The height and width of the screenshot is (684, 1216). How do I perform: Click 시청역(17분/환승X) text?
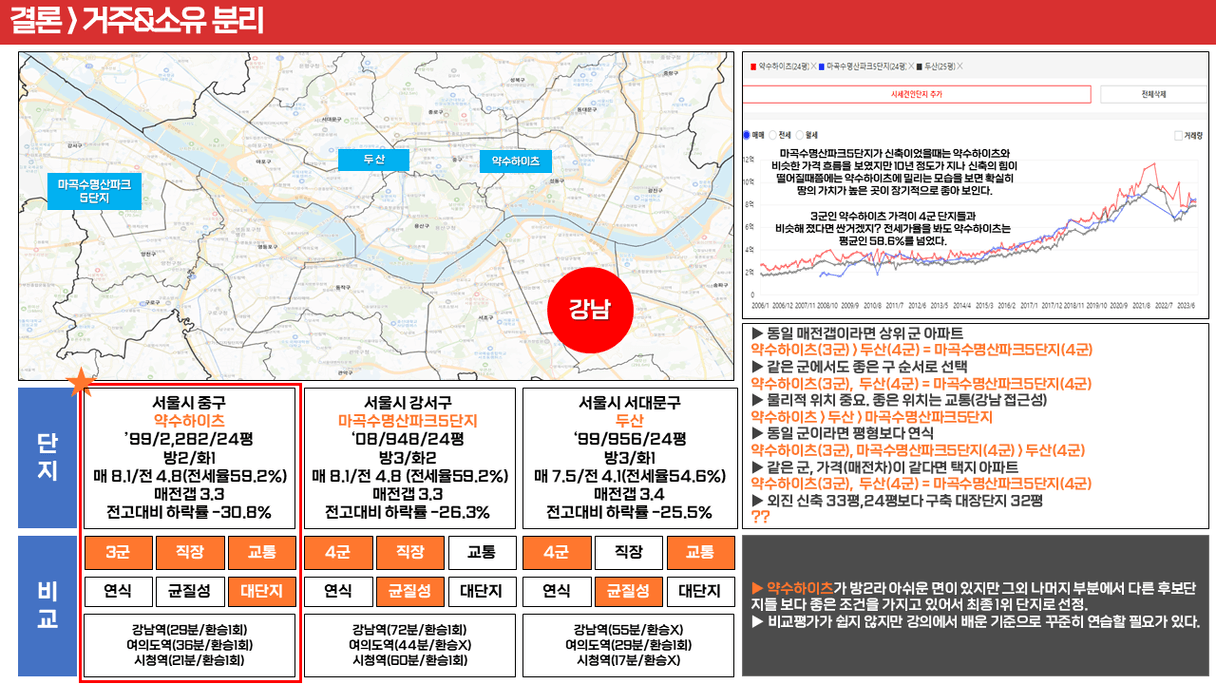pyautogui.click(x=629, y=660)
